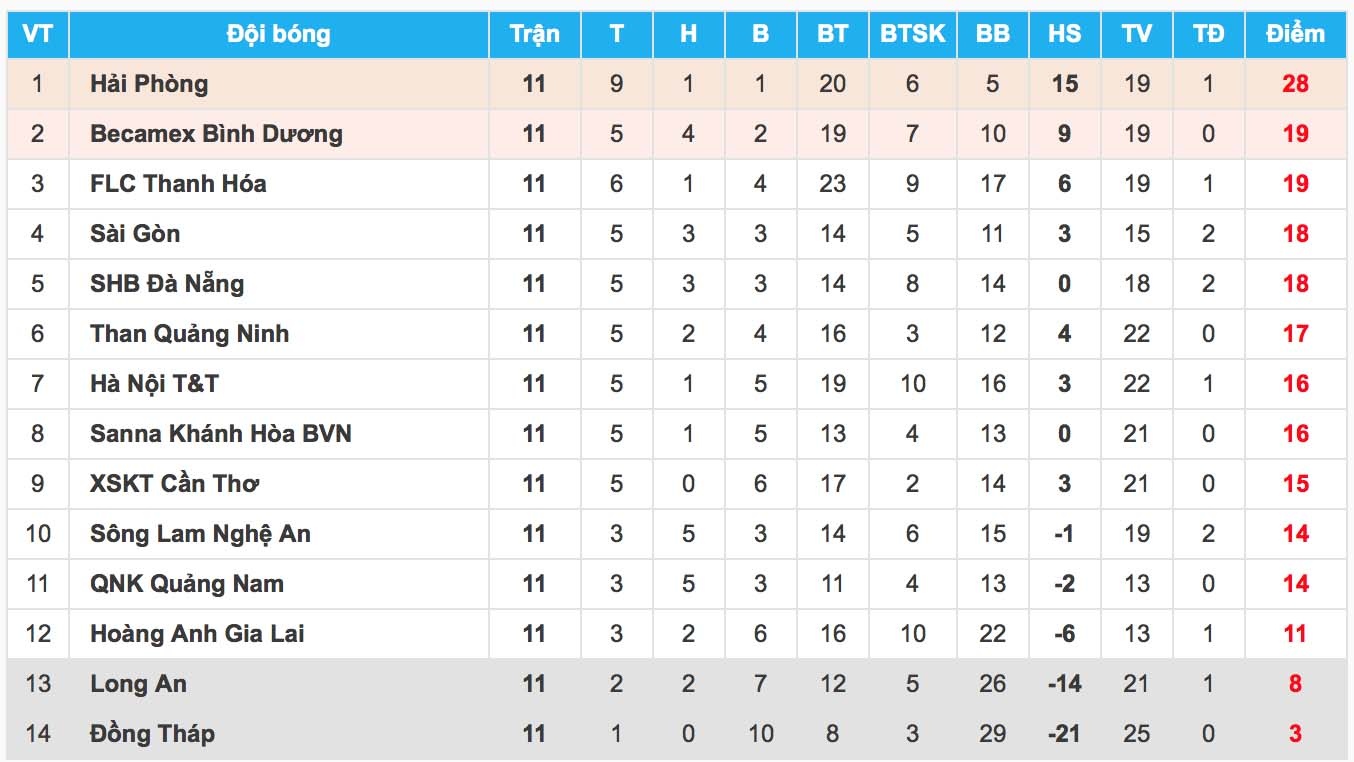Image resolution: width=1354 pixels, height=762 pixels.
Task: Click the VT column header
Action: click(38, 34)
